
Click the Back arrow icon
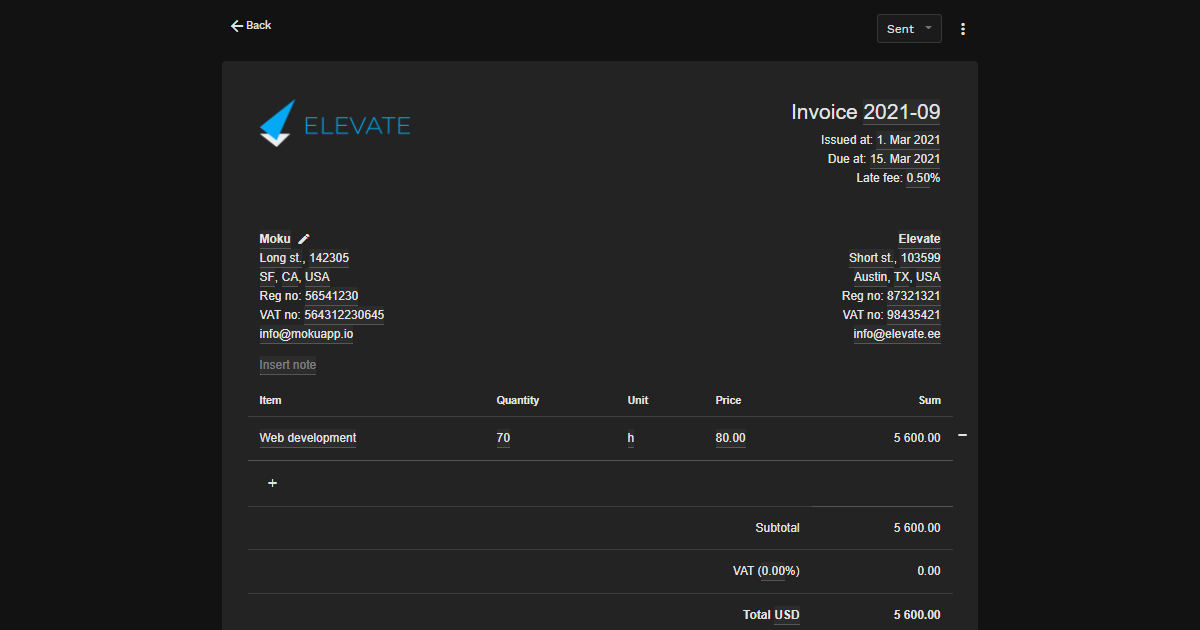coord(237,26)
